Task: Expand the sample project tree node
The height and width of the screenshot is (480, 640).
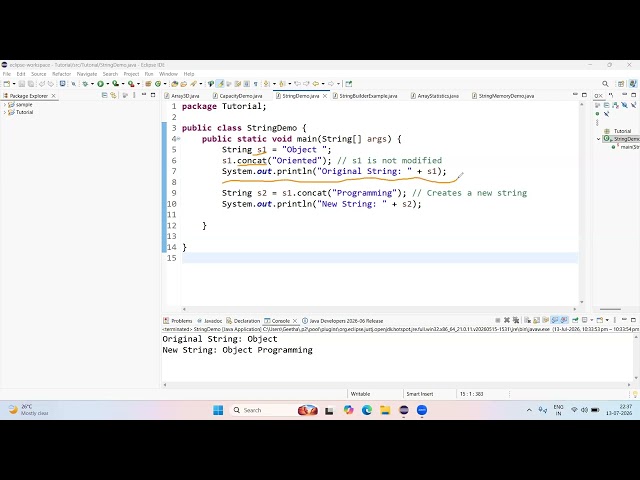Action: pos(4,105)
